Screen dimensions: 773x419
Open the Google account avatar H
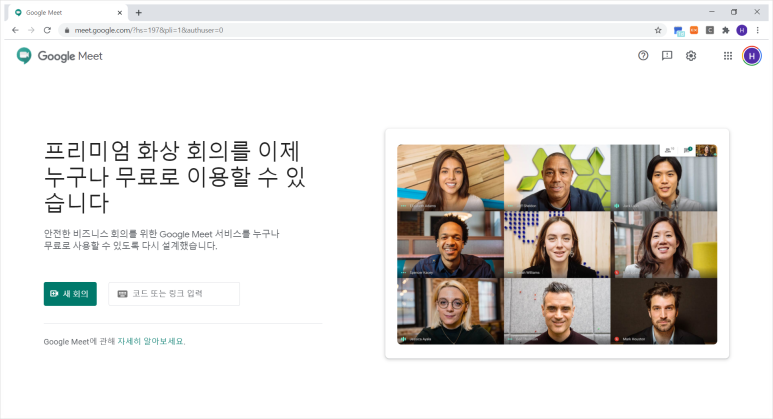[752, 56]
